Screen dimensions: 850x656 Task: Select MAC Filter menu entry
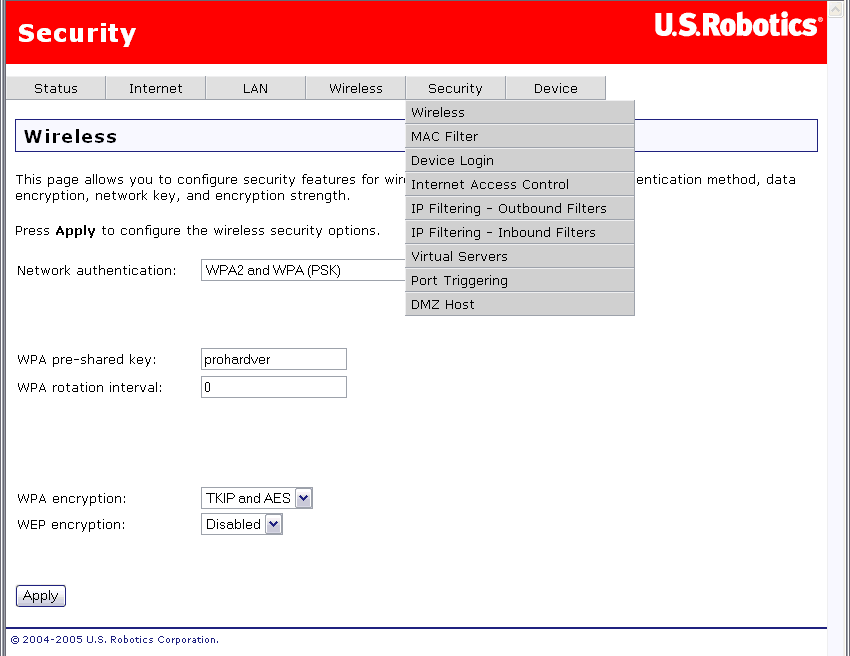(x=520, y=136)
